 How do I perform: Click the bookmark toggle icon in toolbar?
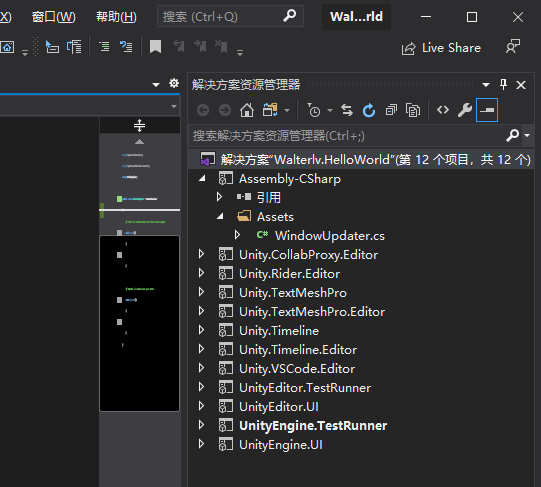[155, 47]
